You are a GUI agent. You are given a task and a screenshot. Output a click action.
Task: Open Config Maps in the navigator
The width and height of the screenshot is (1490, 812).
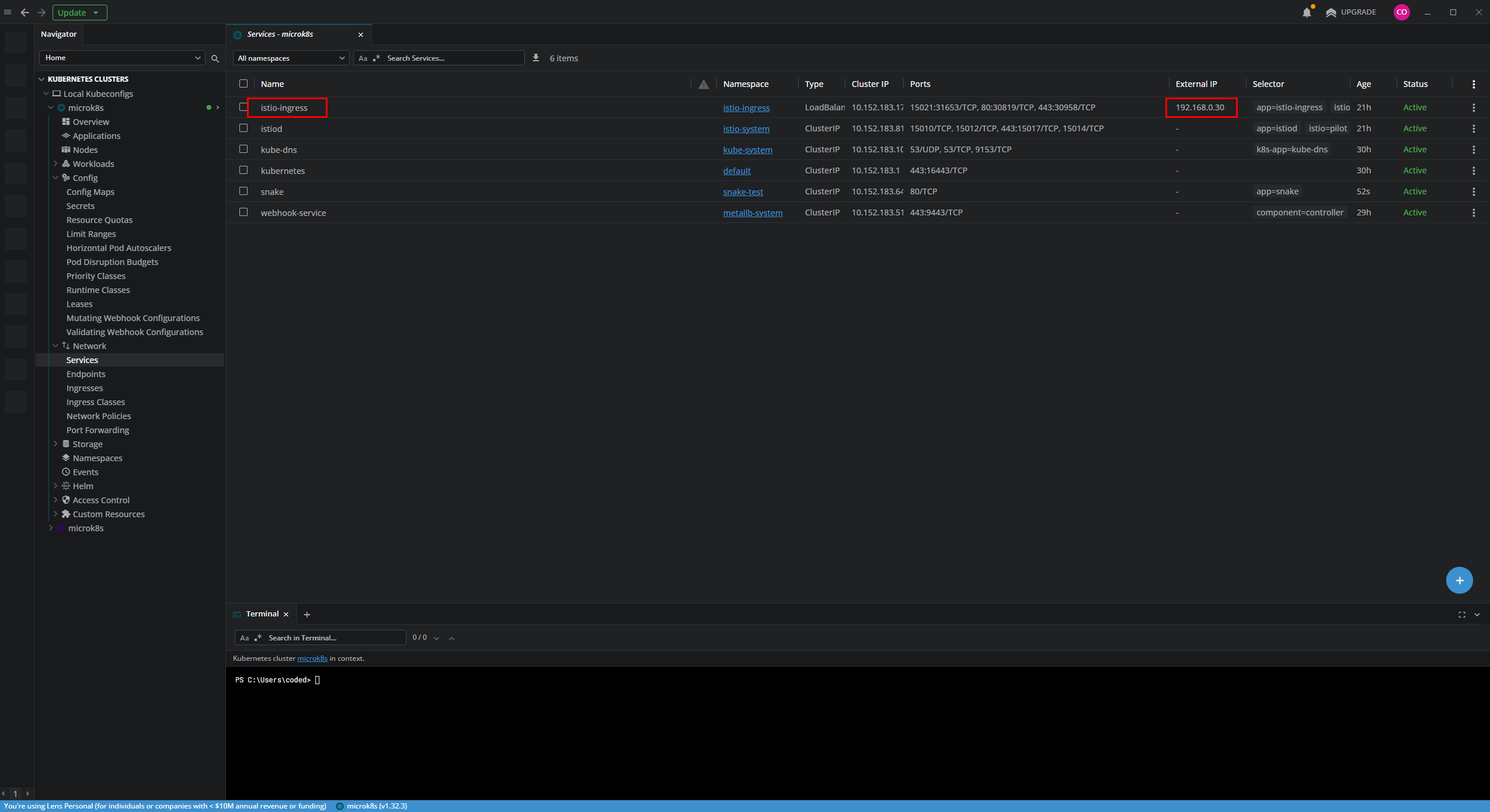[x=90, y=191]
